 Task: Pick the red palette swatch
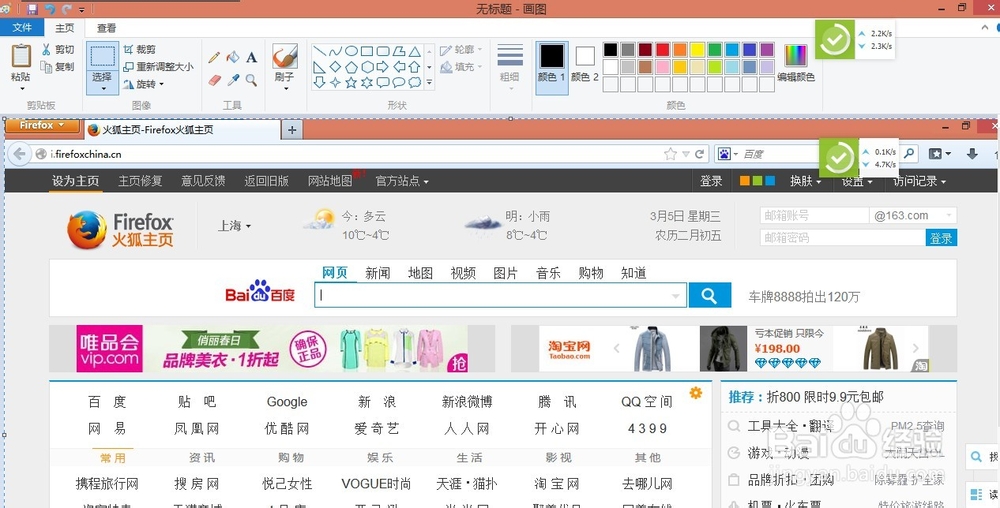[x=663, y=49]
